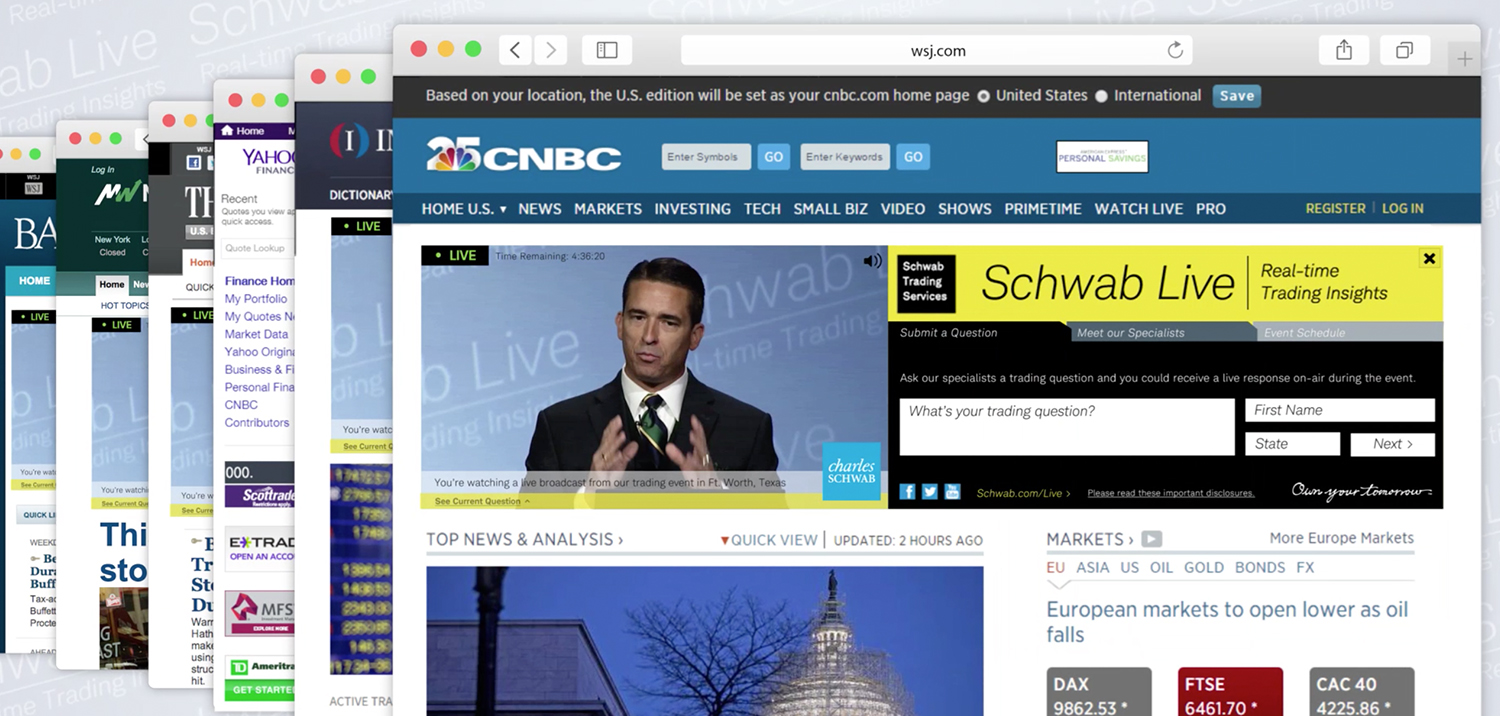This screenshot has height=716, width=1500.
Task: Select the International edition radio button
Action: point(1101,96)
